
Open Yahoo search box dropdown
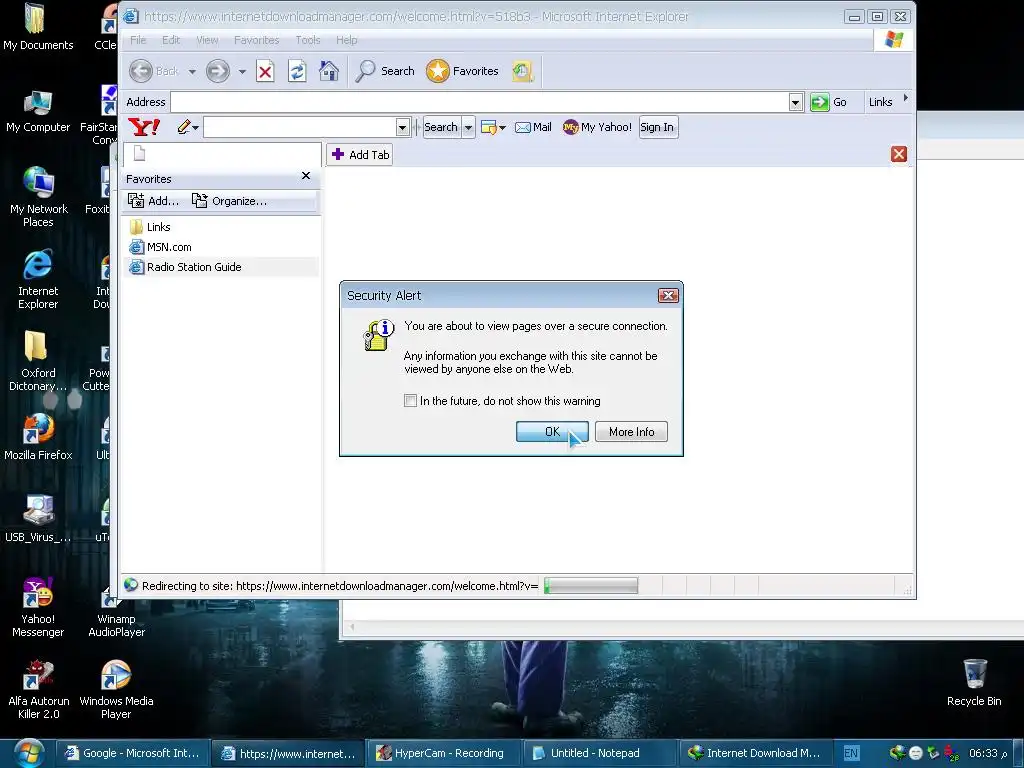coord(403,127)
